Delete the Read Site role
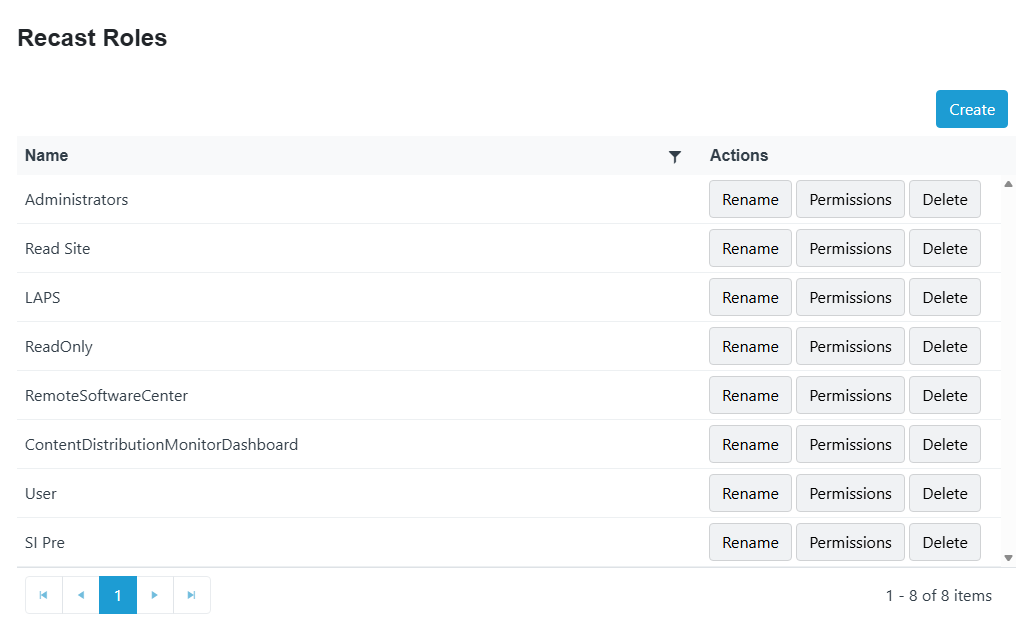 pyautogui.click(x=945, y=249)
